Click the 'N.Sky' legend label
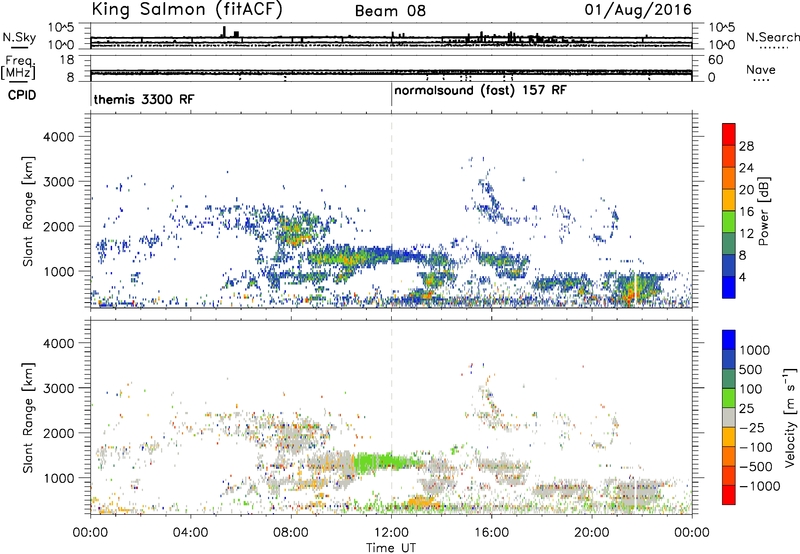The height and width of the screenshot is (554, 800). 19,37
